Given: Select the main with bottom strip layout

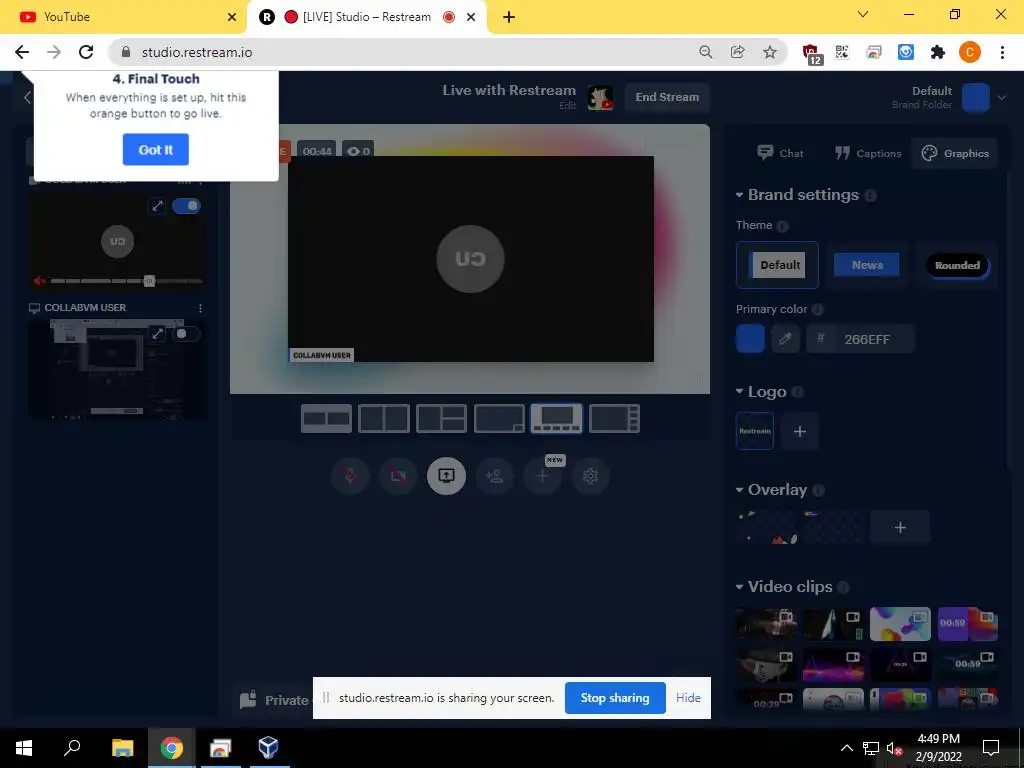Looking at the screenshot, I should click(x=556, y=419).
